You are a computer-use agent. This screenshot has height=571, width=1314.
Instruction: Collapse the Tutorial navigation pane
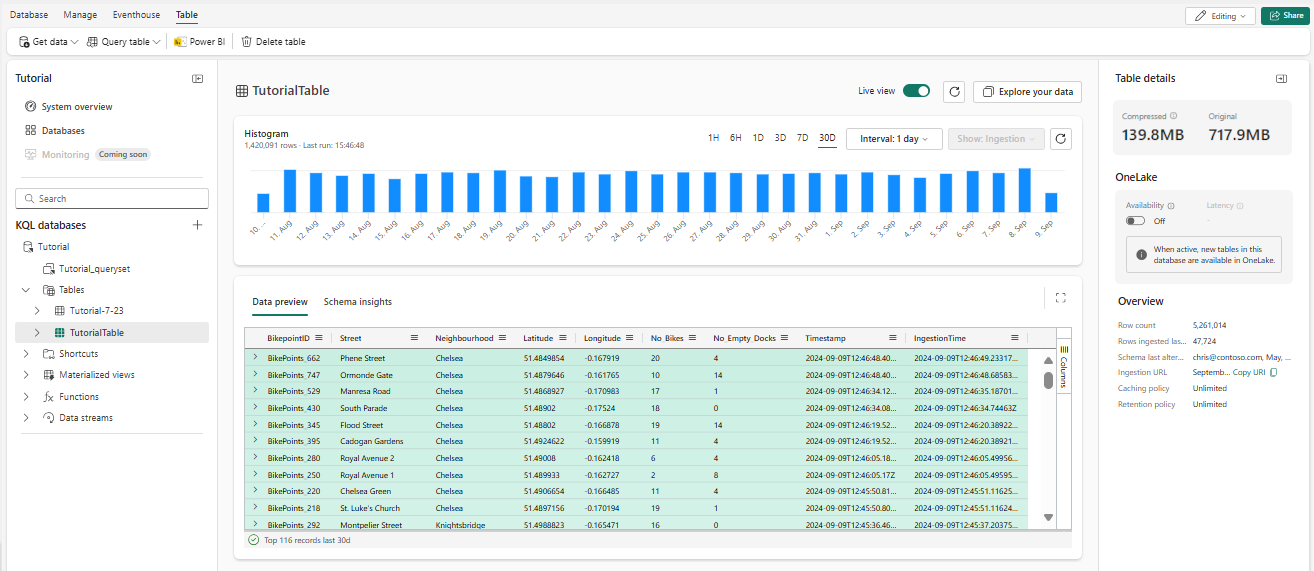coord(197,79)
